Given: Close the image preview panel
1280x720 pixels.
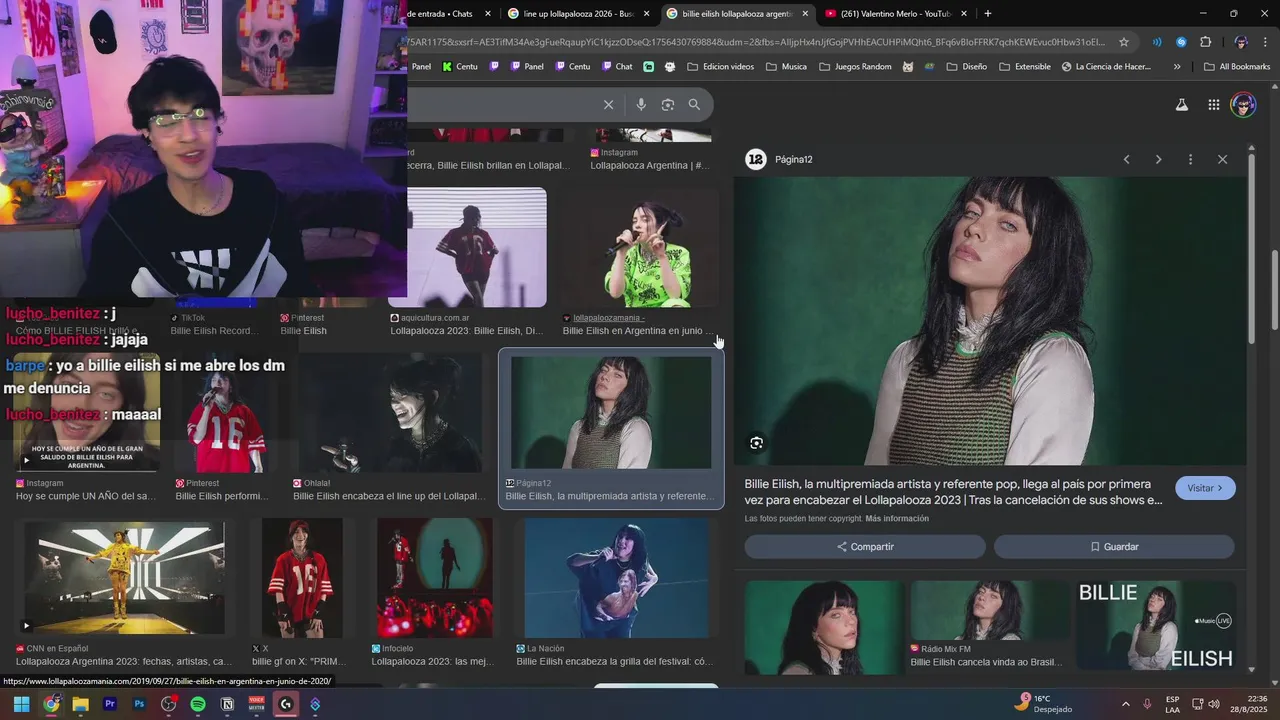Looking at the screenshot, I should (1222, 159).
